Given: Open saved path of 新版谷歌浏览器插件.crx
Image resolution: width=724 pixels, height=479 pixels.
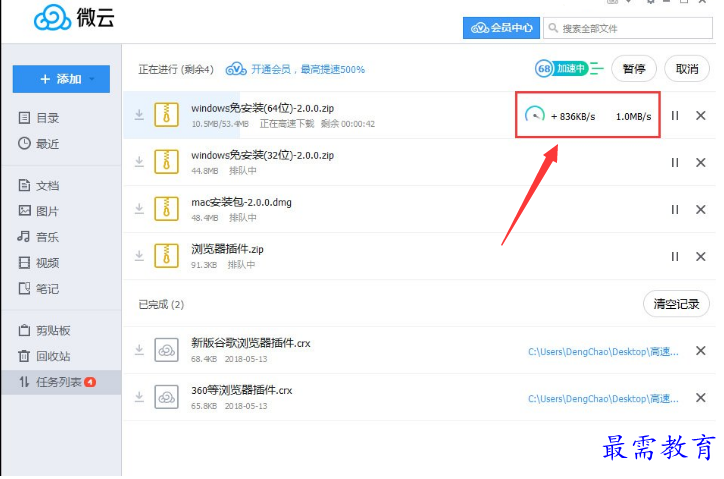Looking at the screenshot, I should (x=603, y=352).
